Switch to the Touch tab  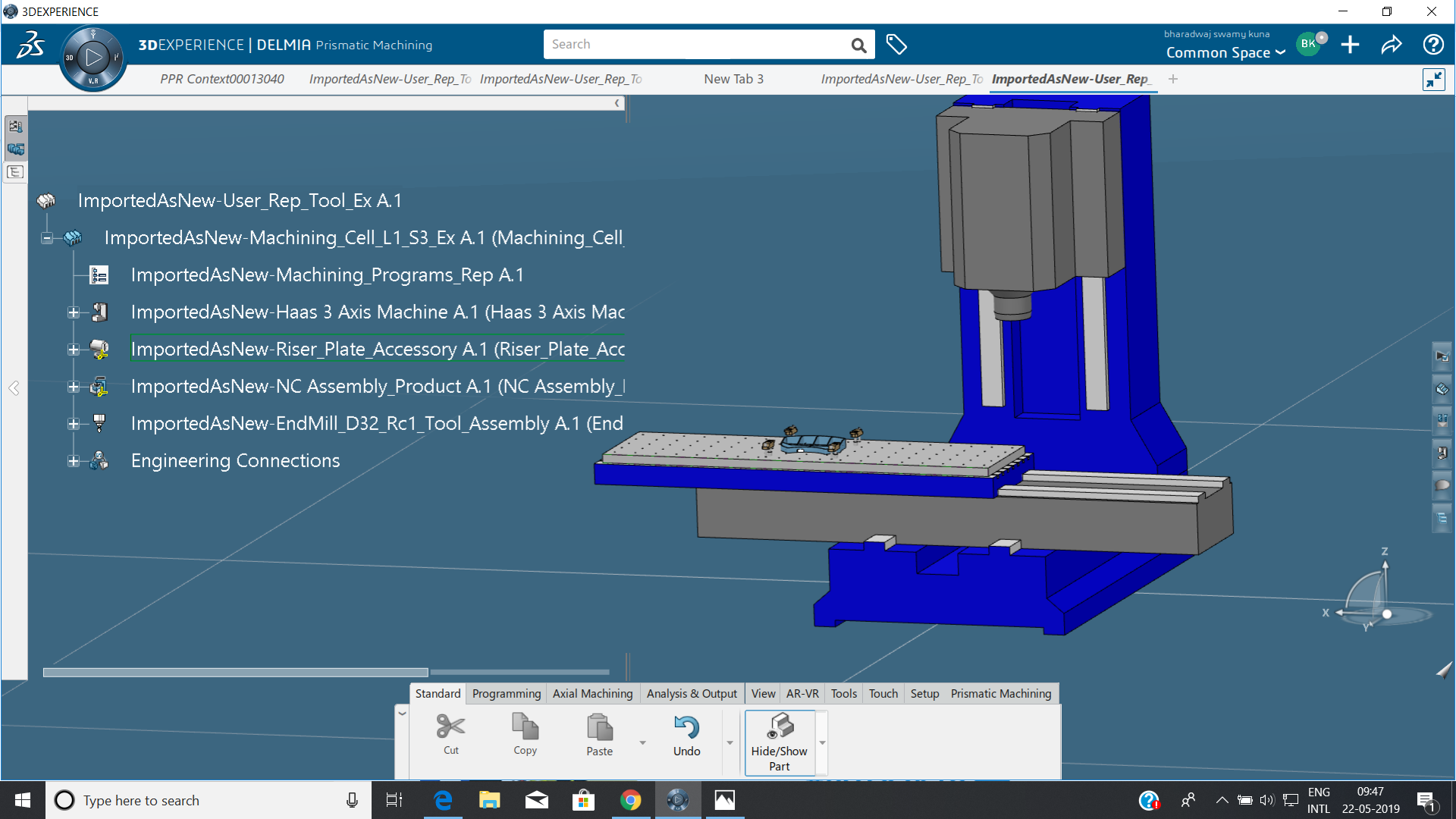(883, 694)
